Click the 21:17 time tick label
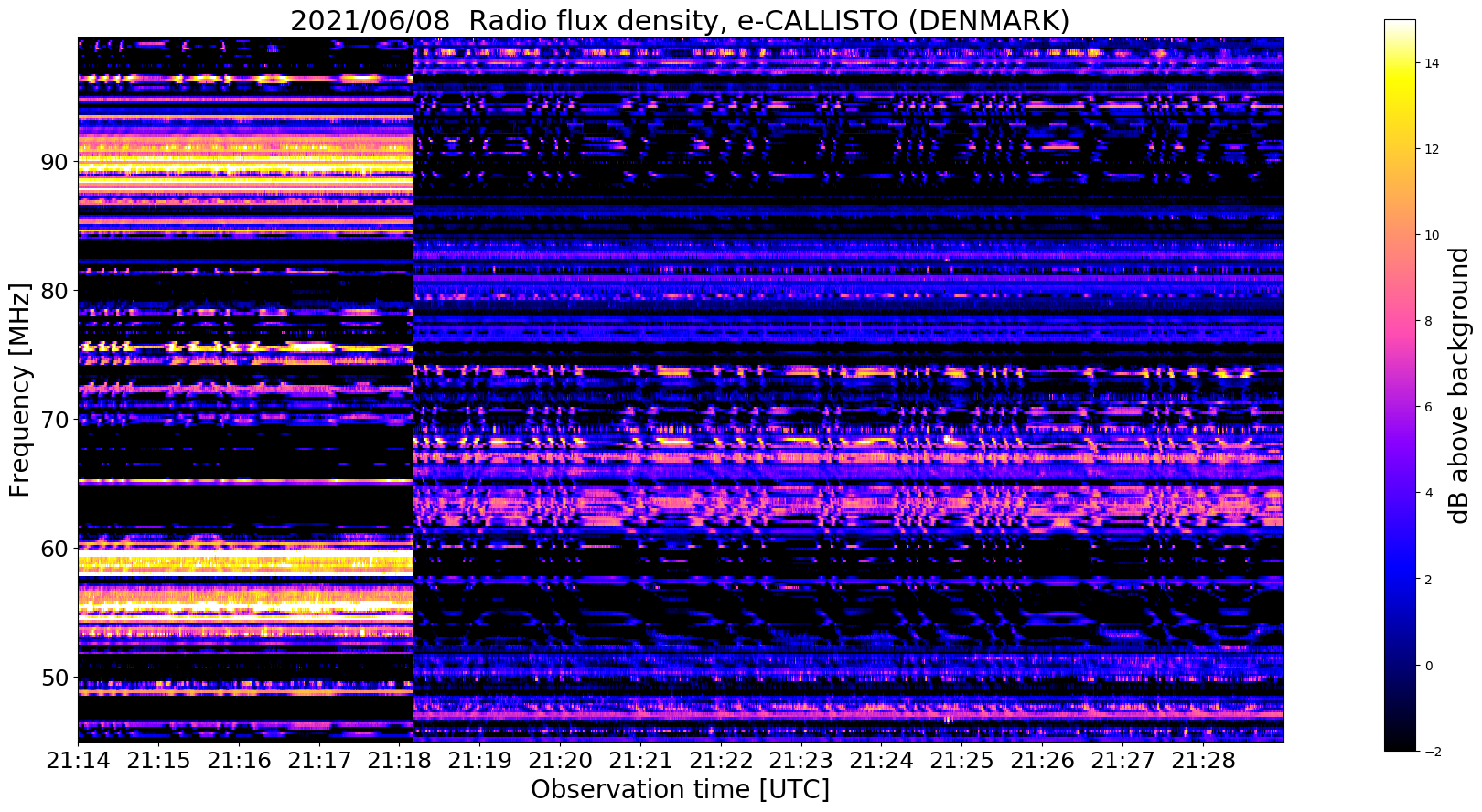Image resolution: width=1482 pixels, height=812 pixels. pos(319,761)
